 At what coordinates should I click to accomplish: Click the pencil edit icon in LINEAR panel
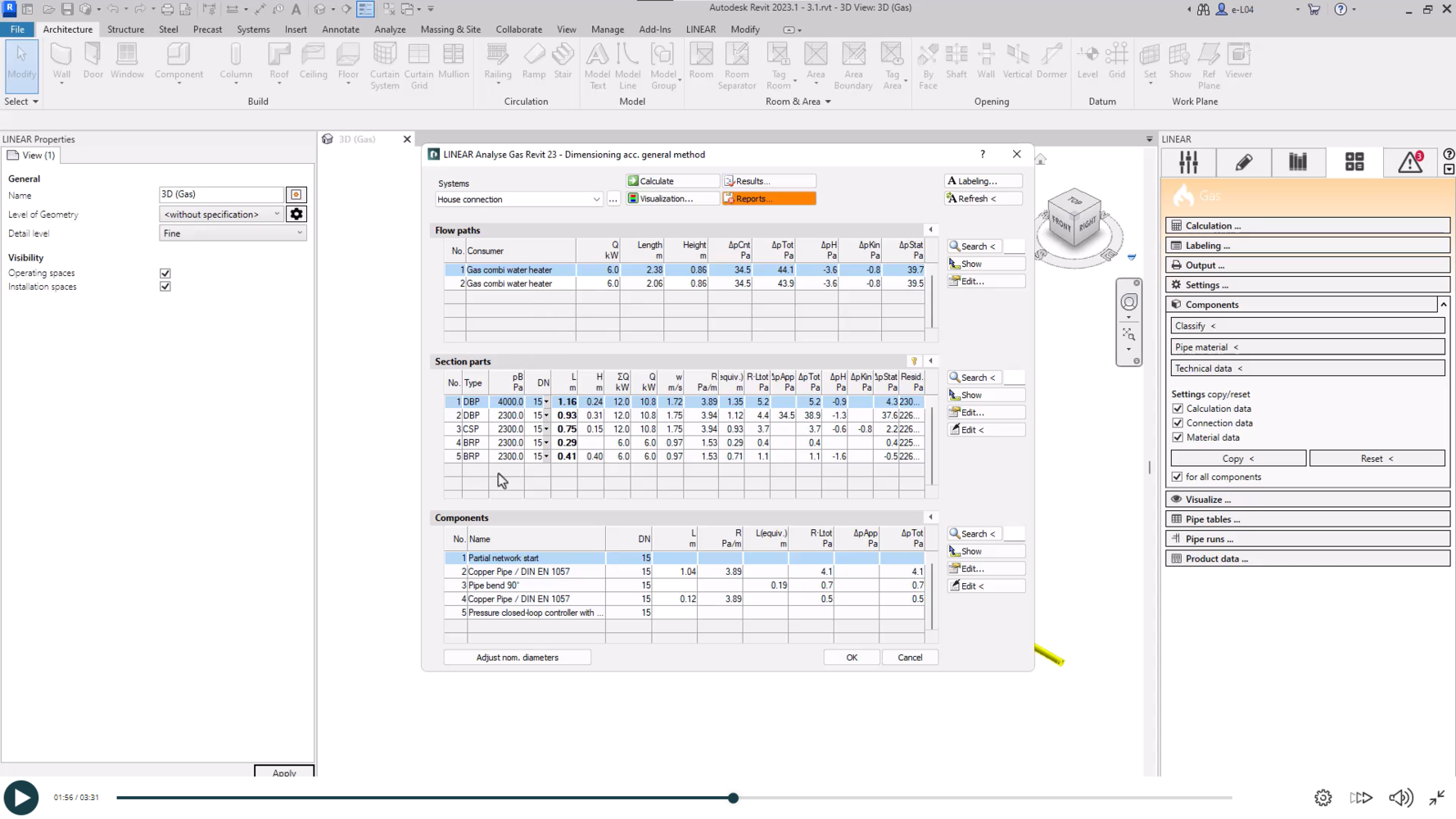[x=1243, y=162]
